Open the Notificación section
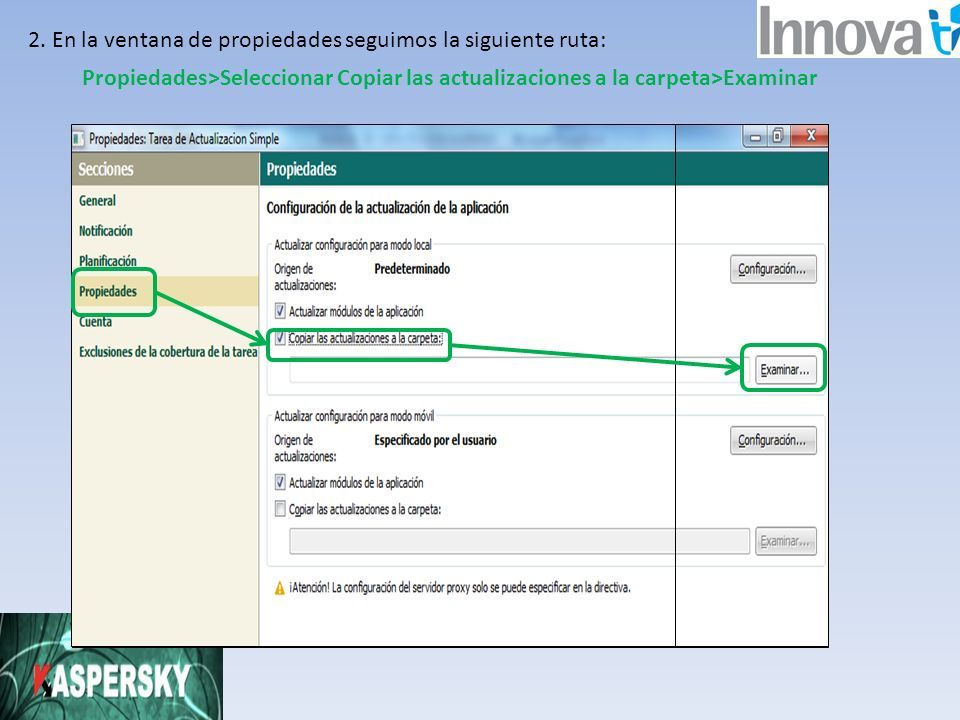The width and height of the screenshot is (960, 720). 105,231
